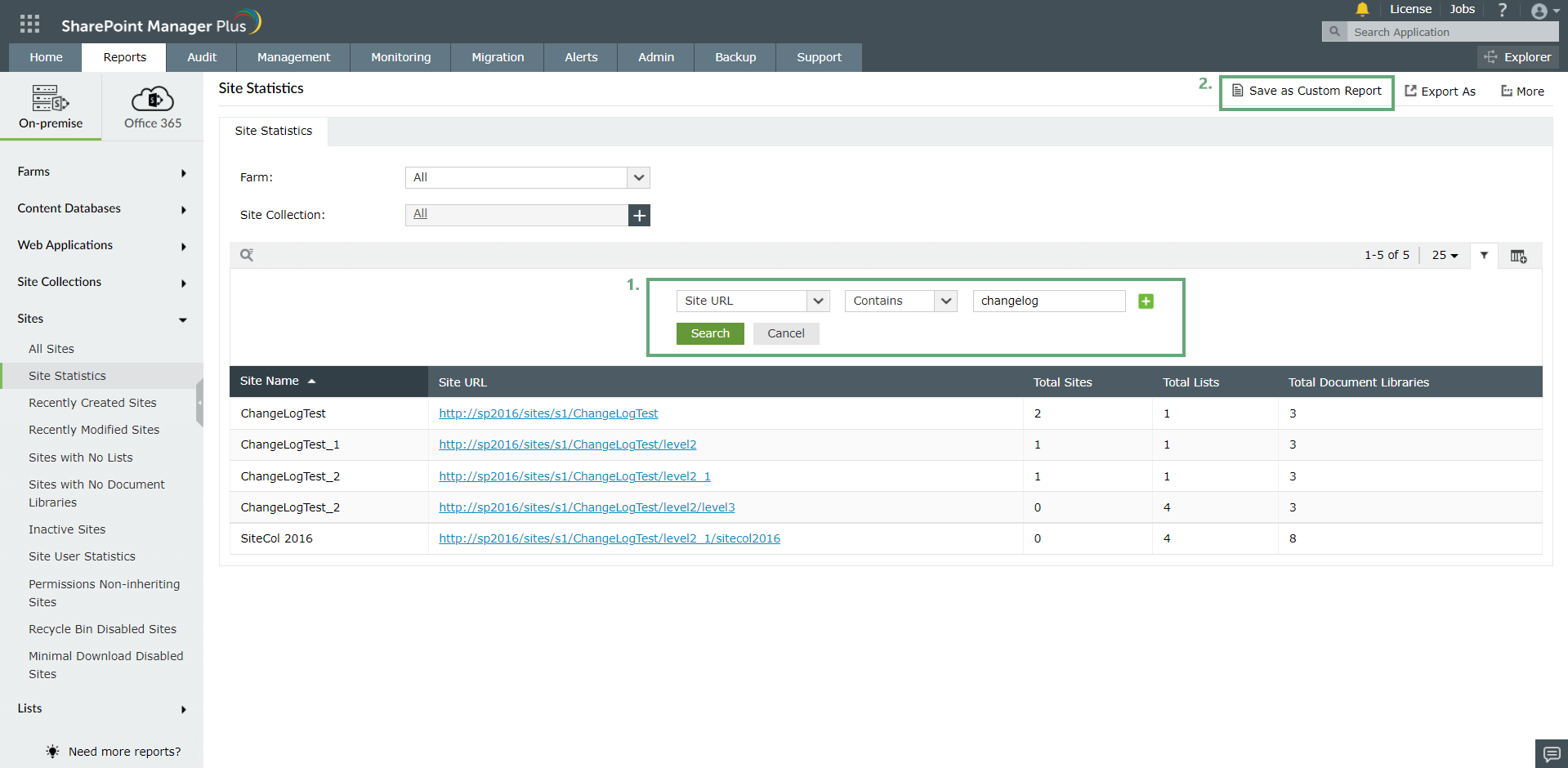Click the filter funnel icon above the table
Viewport: 1568px width, 768px height.
pyautogui.click(x=1484, y=255)
